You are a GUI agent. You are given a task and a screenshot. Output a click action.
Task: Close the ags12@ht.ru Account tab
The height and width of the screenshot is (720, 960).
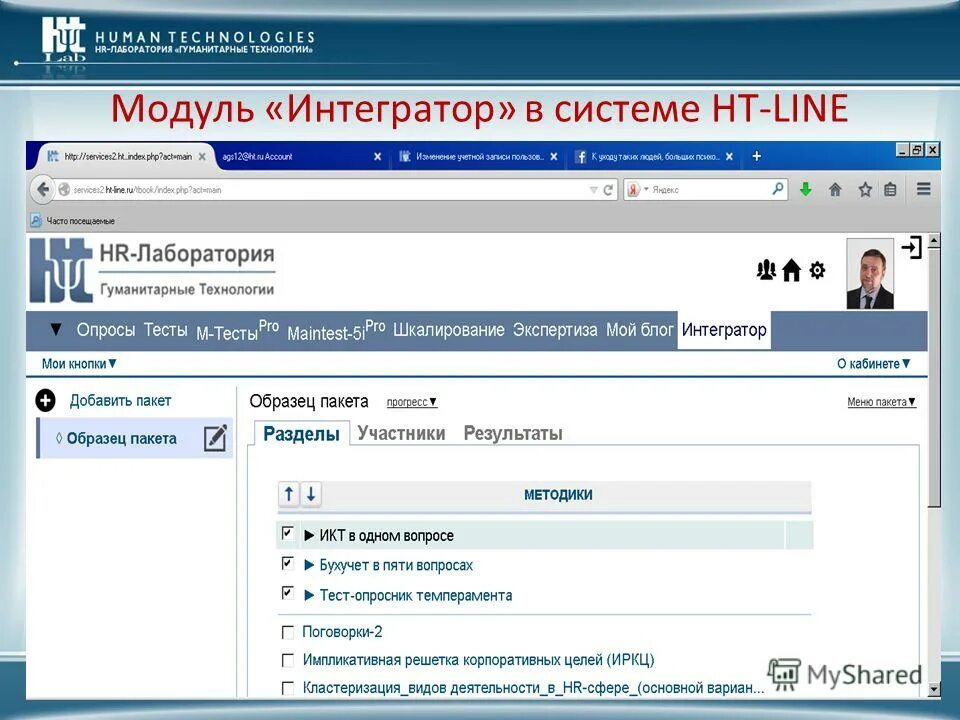(378, 157)
